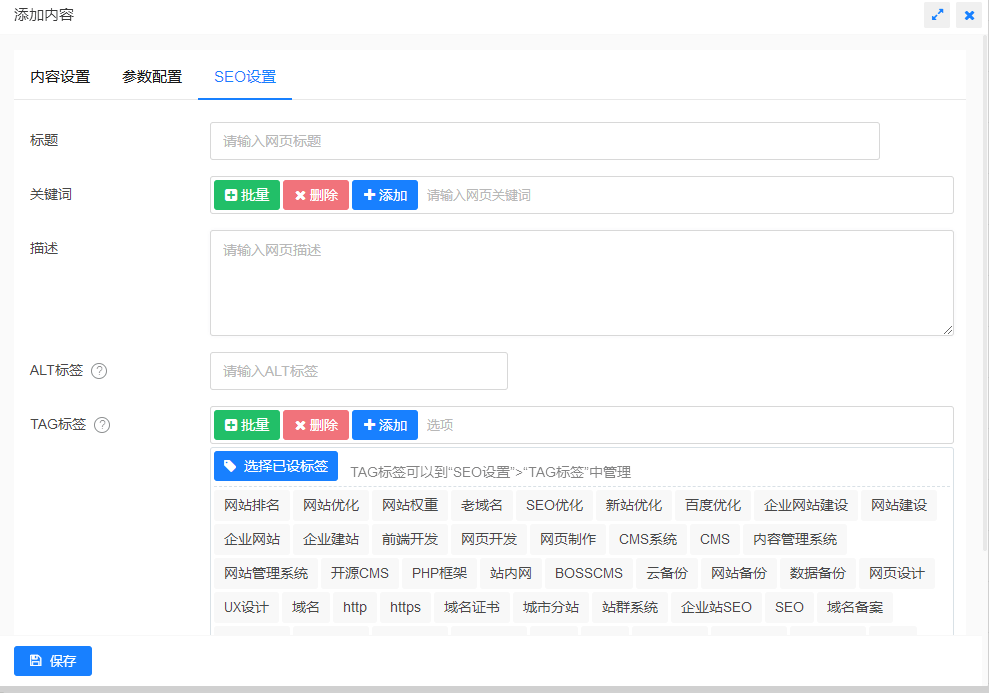Pick the 网站排名 preset tag

coord(252,505)
